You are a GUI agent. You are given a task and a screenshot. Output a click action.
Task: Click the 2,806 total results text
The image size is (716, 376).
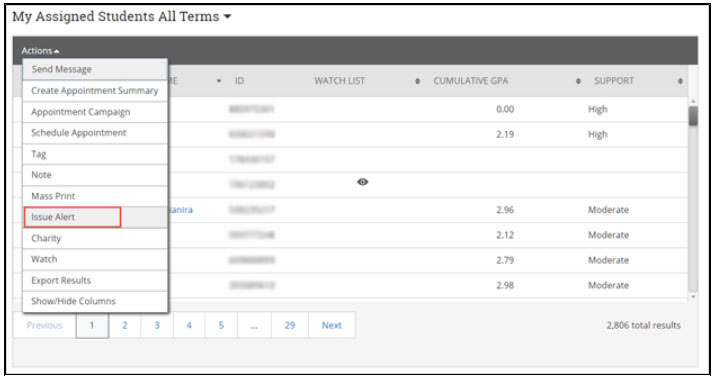coord(643,325)
